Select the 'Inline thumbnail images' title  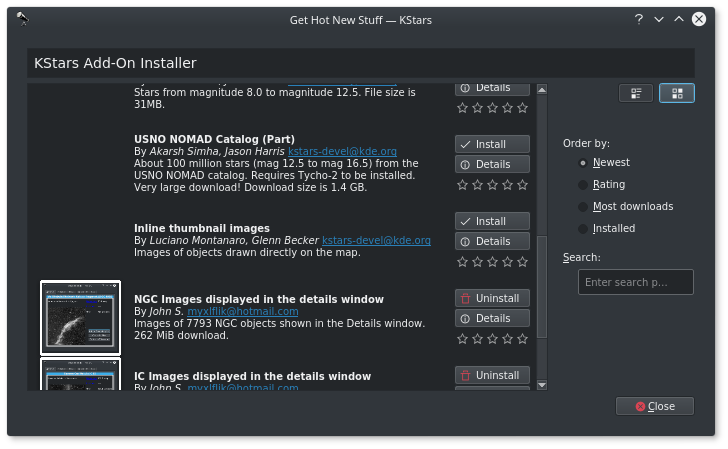[202, 228]
